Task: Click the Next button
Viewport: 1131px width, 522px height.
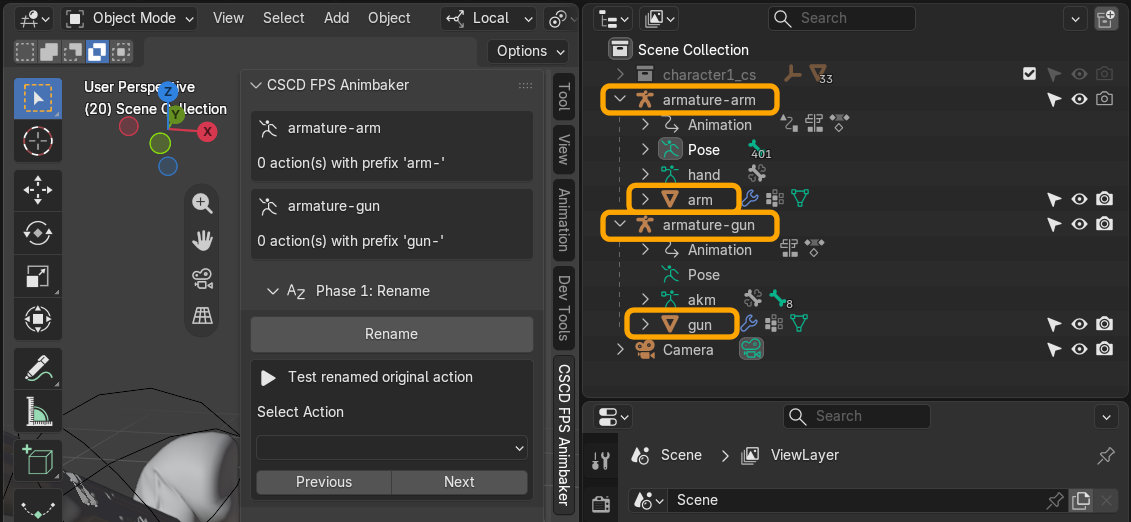Action: click(x=459, y=482)
